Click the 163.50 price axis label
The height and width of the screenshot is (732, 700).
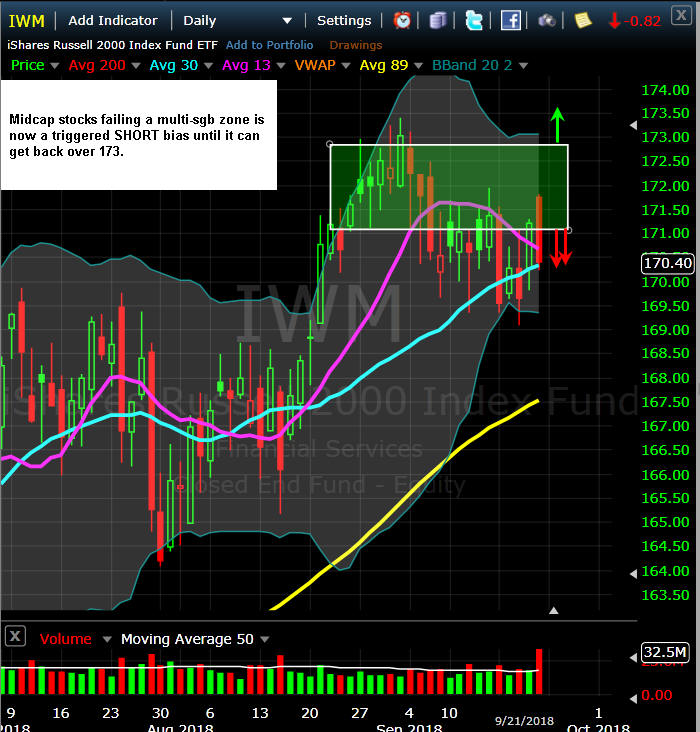pyautogui.click(x=665, y=595)
